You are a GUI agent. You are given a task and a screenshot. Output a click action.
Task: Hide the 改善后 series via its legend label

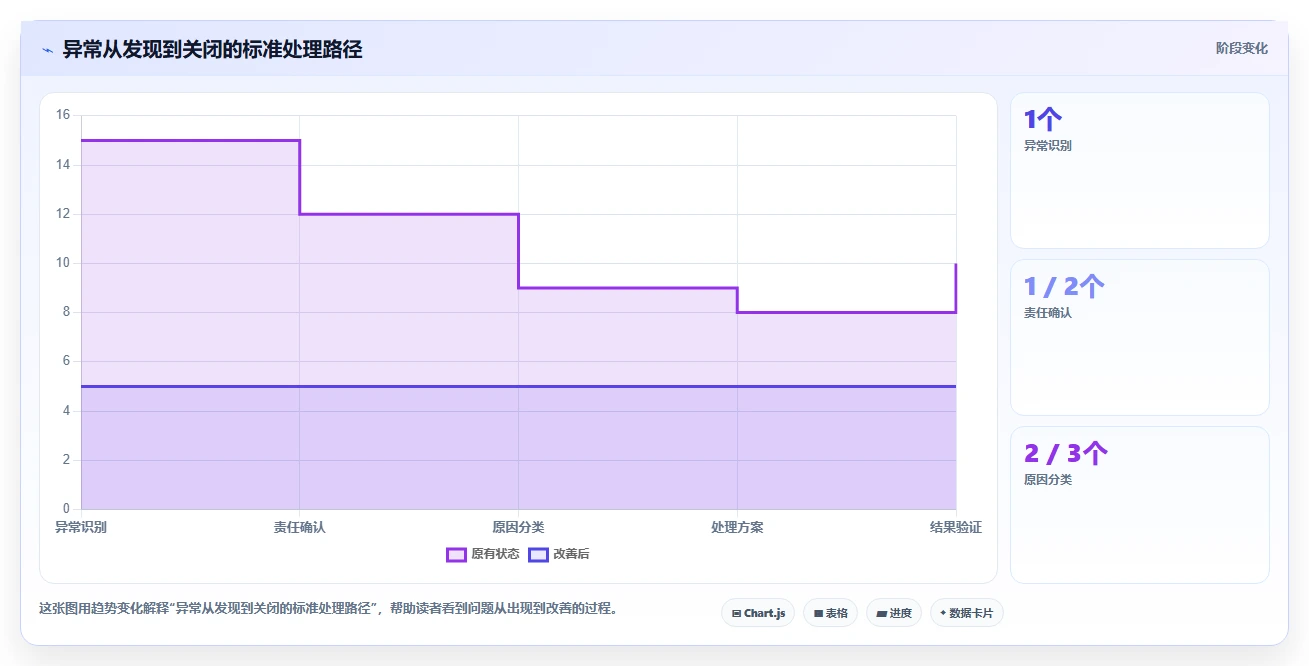571,554
